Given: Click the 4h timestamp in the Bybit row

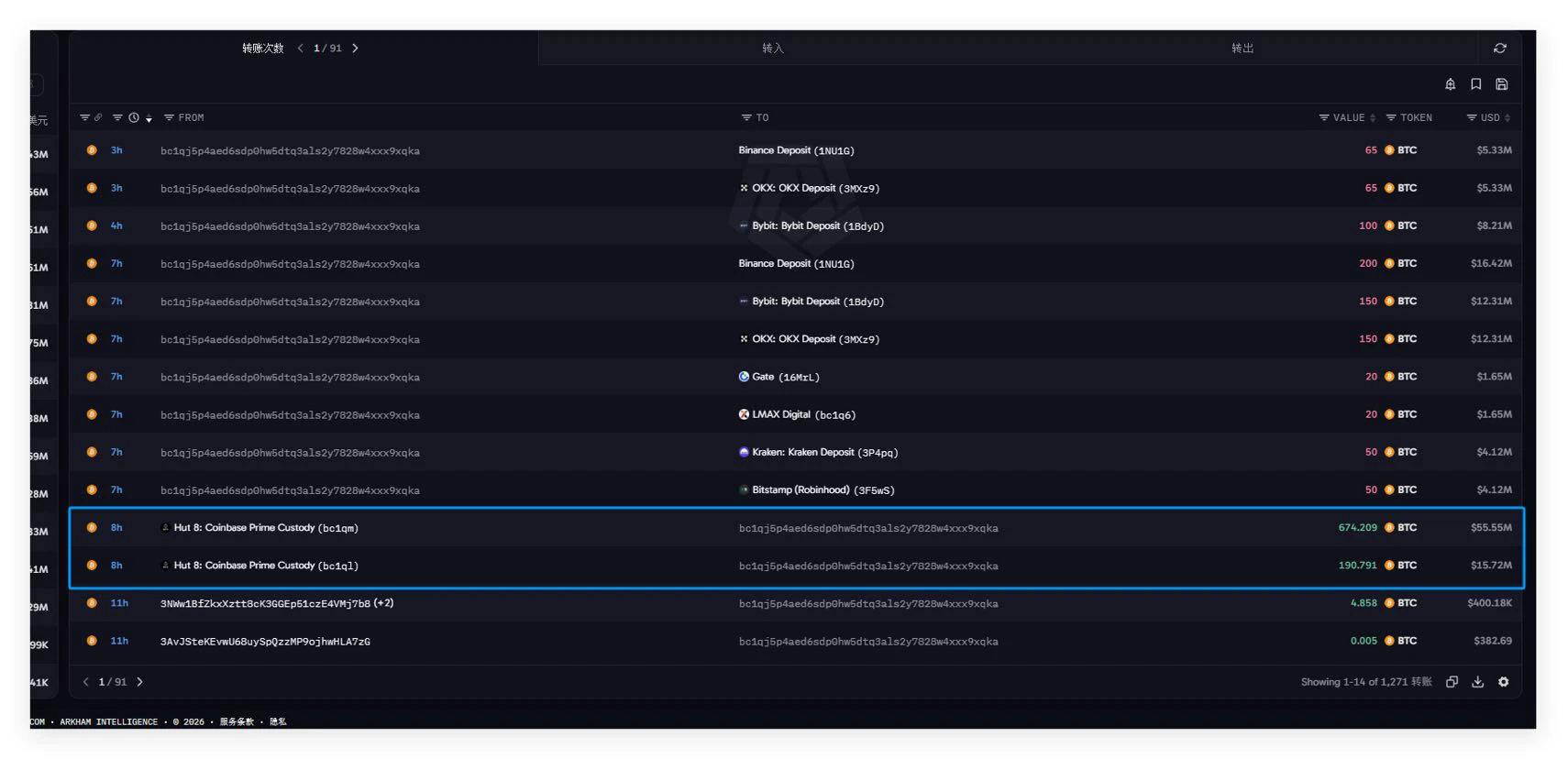Looking at the screenshot, I should pyautogui.click(x=116, y=225).
